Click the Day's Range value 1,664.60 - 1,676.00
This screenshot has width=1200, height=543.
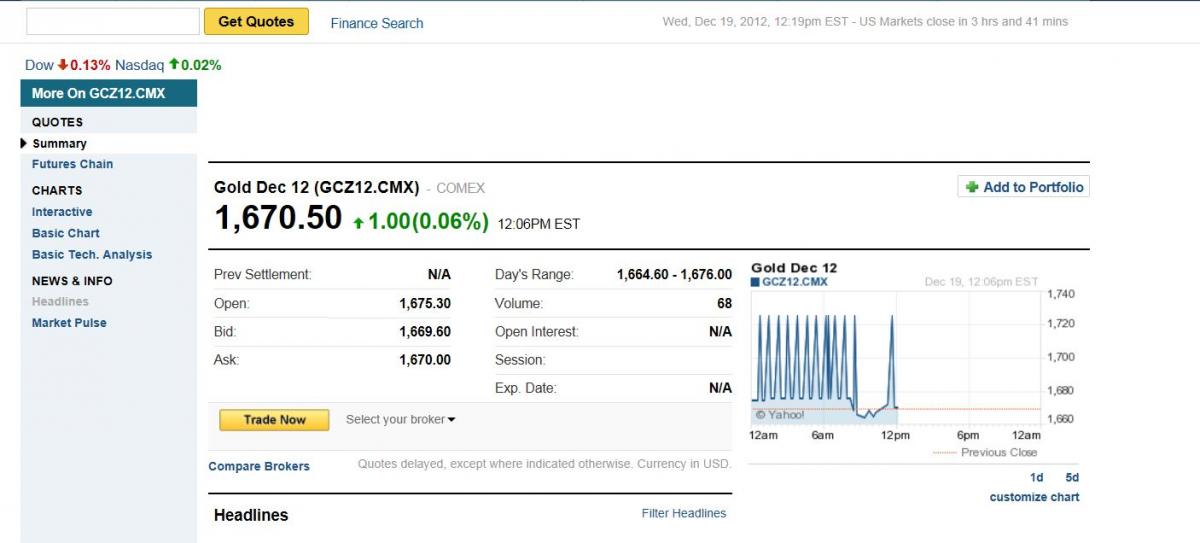(x=674, y=274)
